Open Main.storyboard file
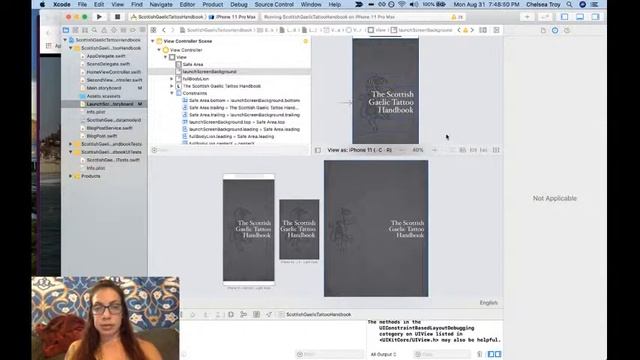This screenshot has width=640, height=360. [104, 88]
